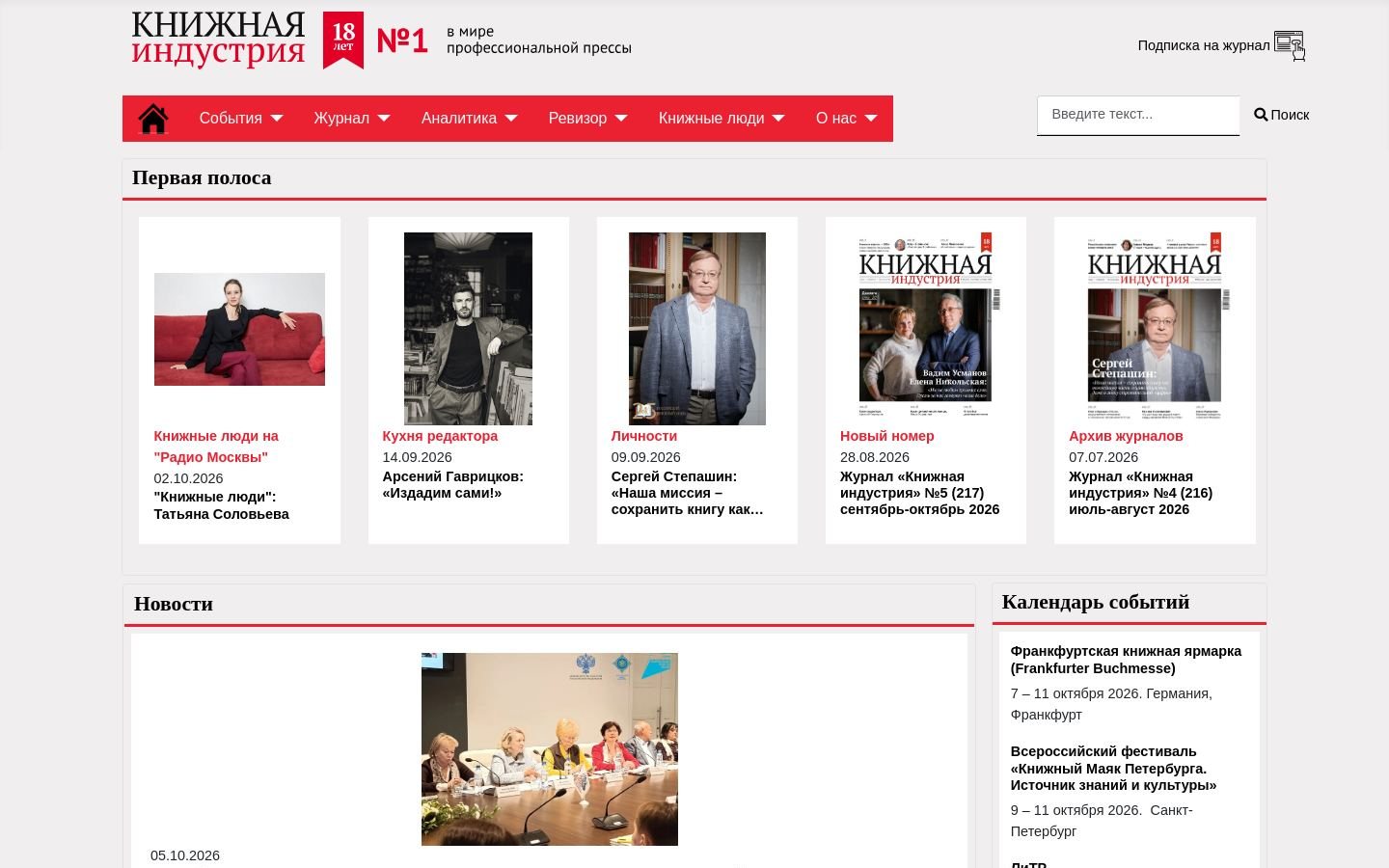The height and width of the screenshot is (868, 1389).
Task: Open the magazine №5 (217) cover thumbnail
Action: coord(926,327)
